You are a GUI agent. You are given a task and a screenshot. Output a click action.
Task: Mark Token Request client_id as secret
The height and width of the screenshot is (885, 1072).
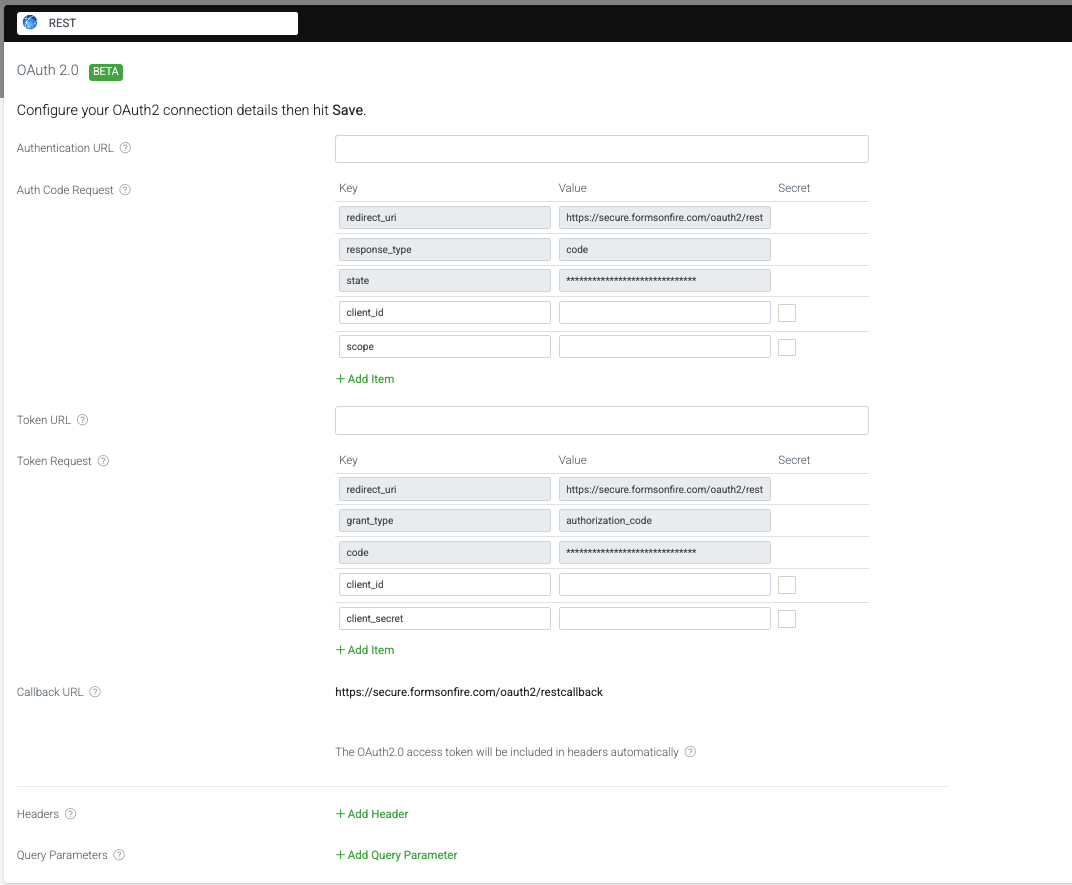pyautogui.click(x=787, y=585)
